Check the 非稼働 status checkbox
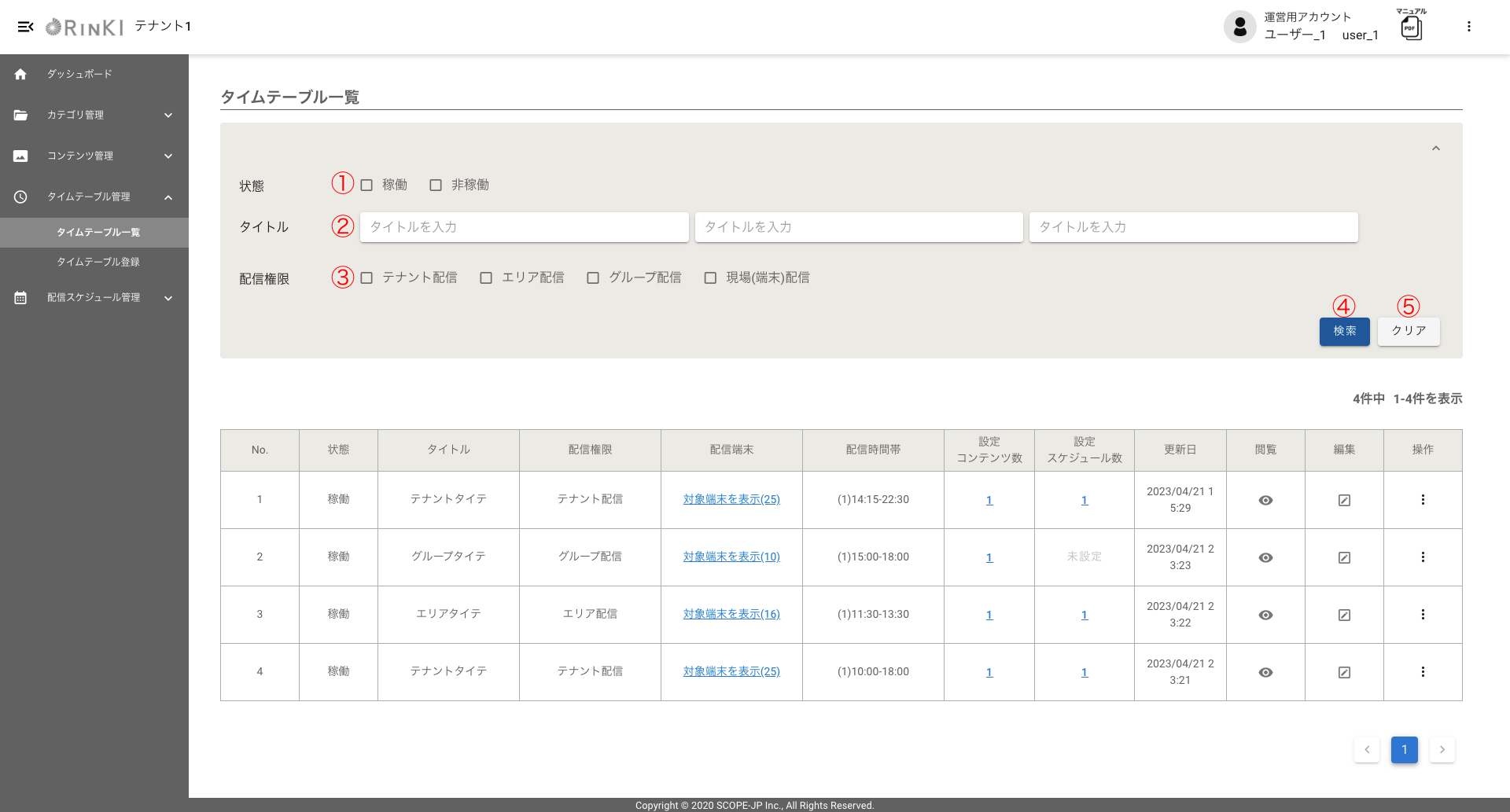The height and width of the screenshot is (812, 1510). click(x=436, y=186)
